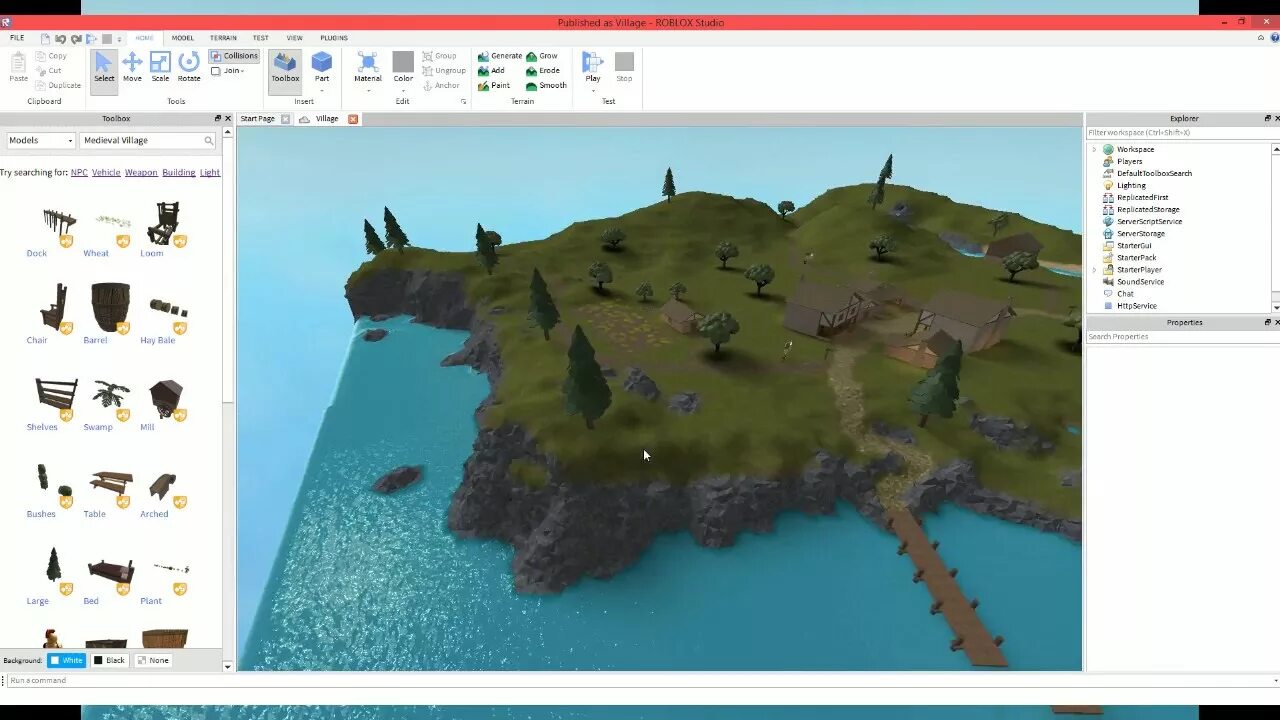
Task: Click the Paste clipboard button
Action: click(18, 68)
